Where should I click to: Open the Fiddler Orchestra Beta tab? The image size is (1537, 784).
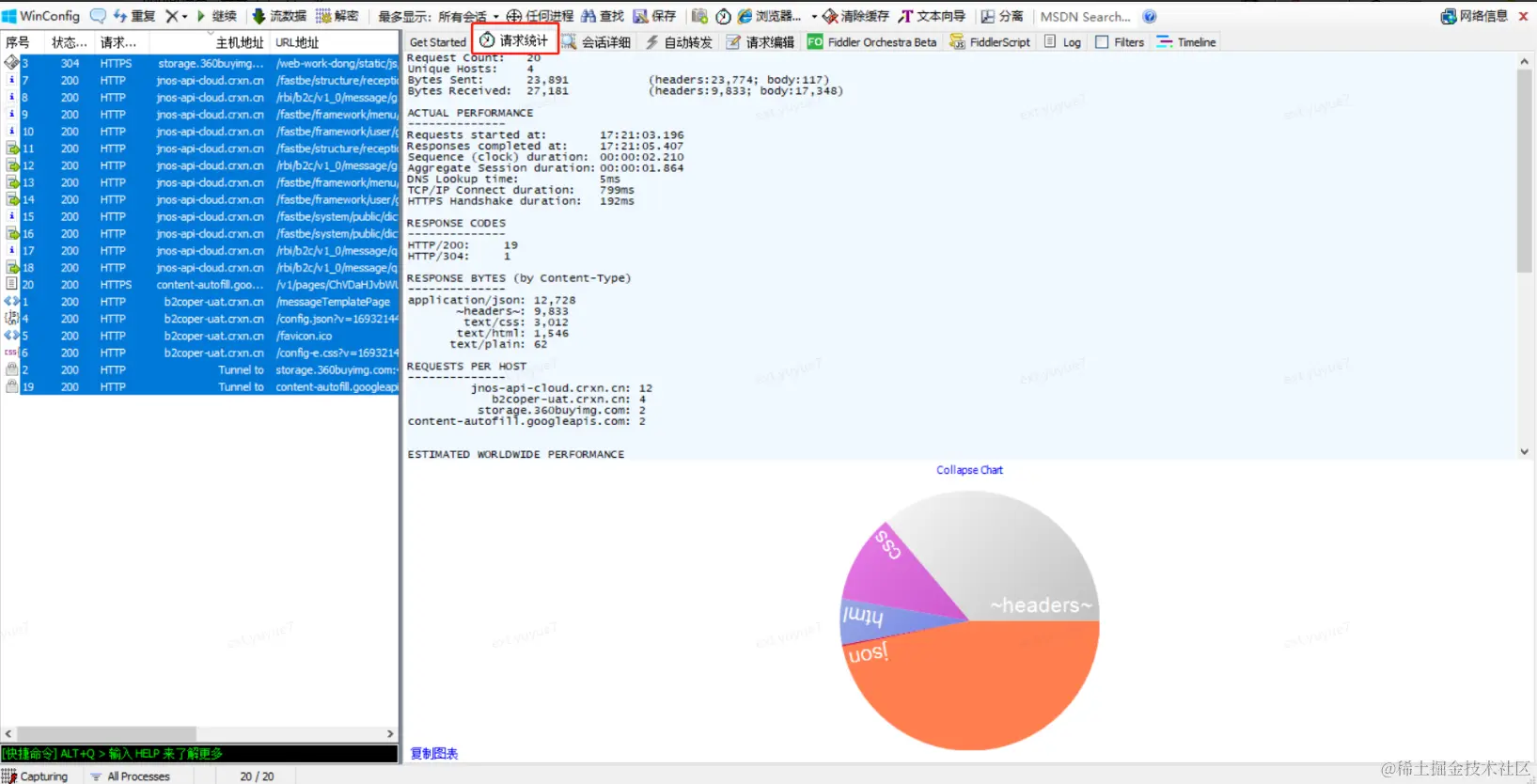872,42
